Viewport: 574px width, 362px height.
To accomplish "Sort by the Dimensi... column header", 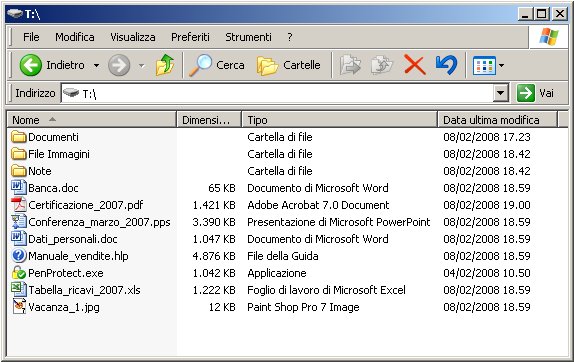I will 209,120.
